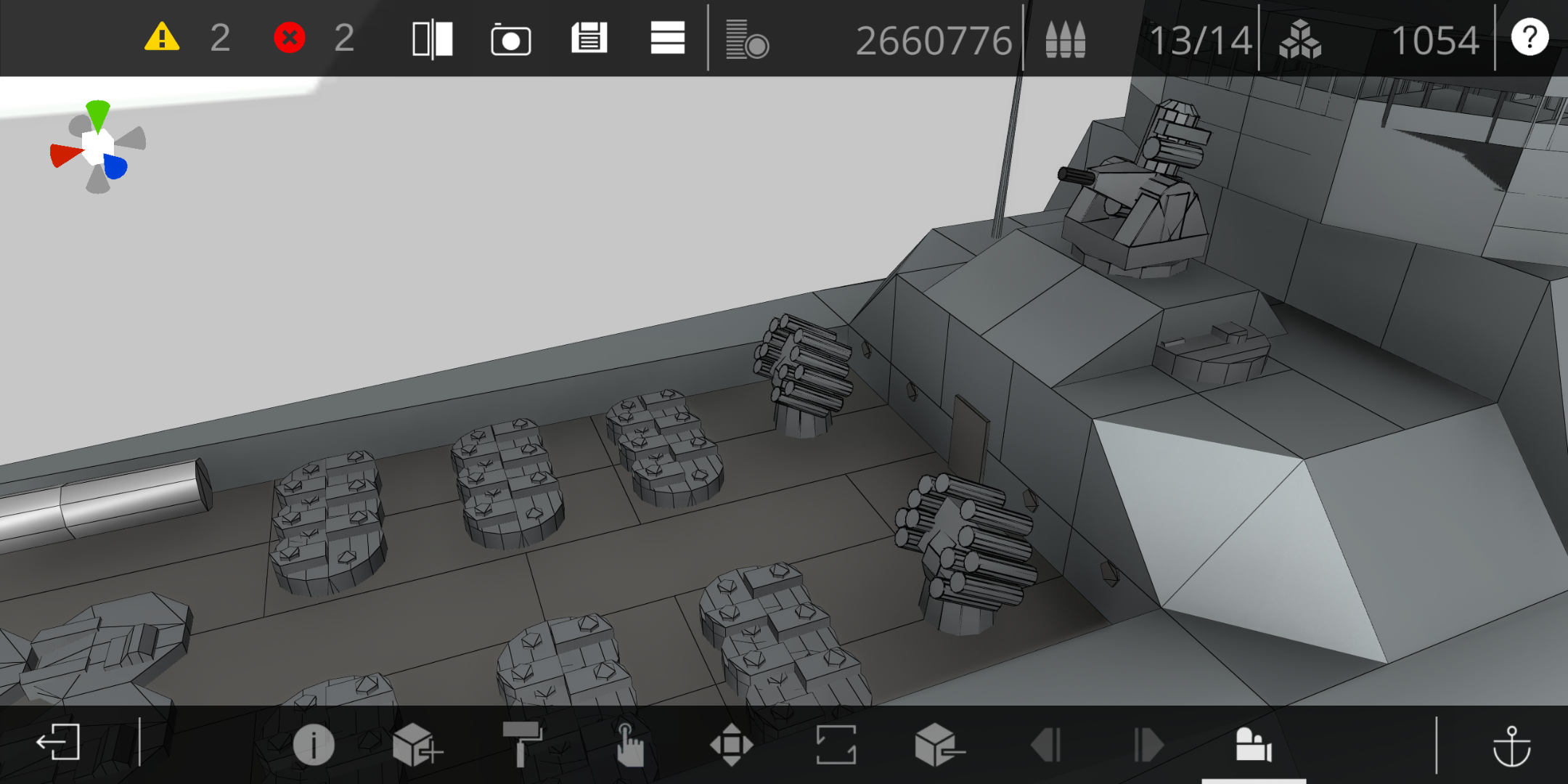Open the yellow warnings triangle indicator
Image resolution: width=1568 pixels, height=784 pixels.
pos(162,37)
